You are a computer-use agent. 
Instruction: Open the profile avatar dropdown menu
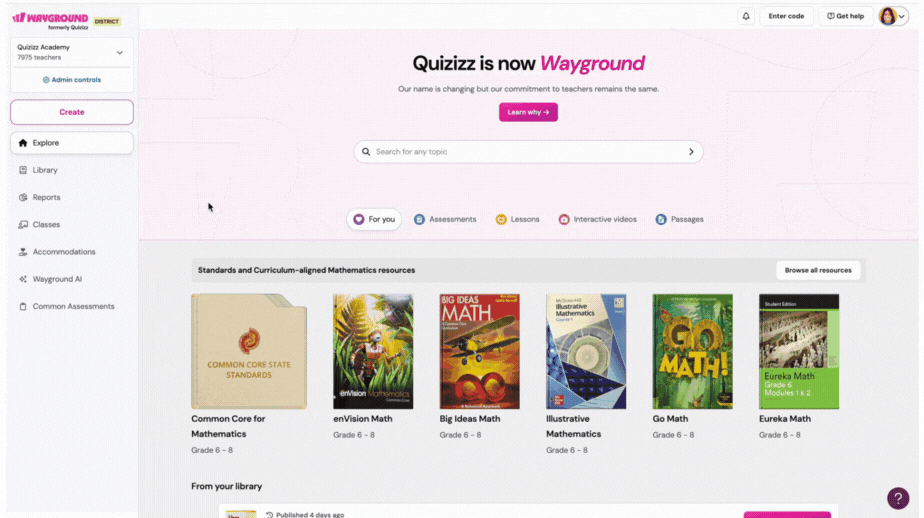[893, 17]
